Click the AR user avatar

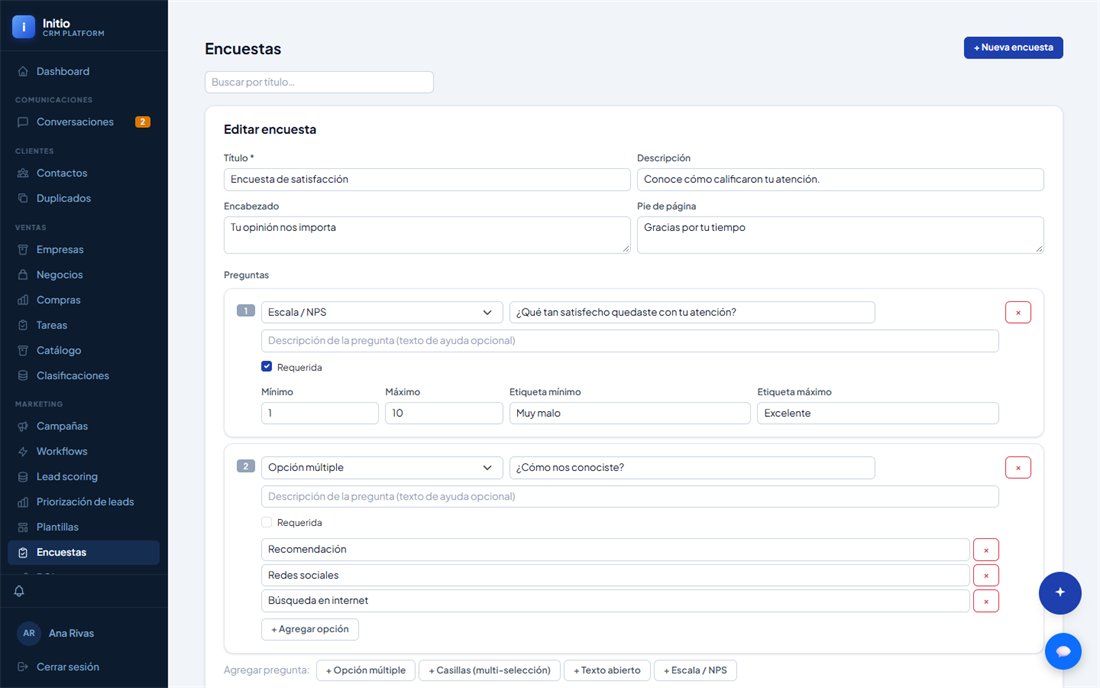pos(29,633)
